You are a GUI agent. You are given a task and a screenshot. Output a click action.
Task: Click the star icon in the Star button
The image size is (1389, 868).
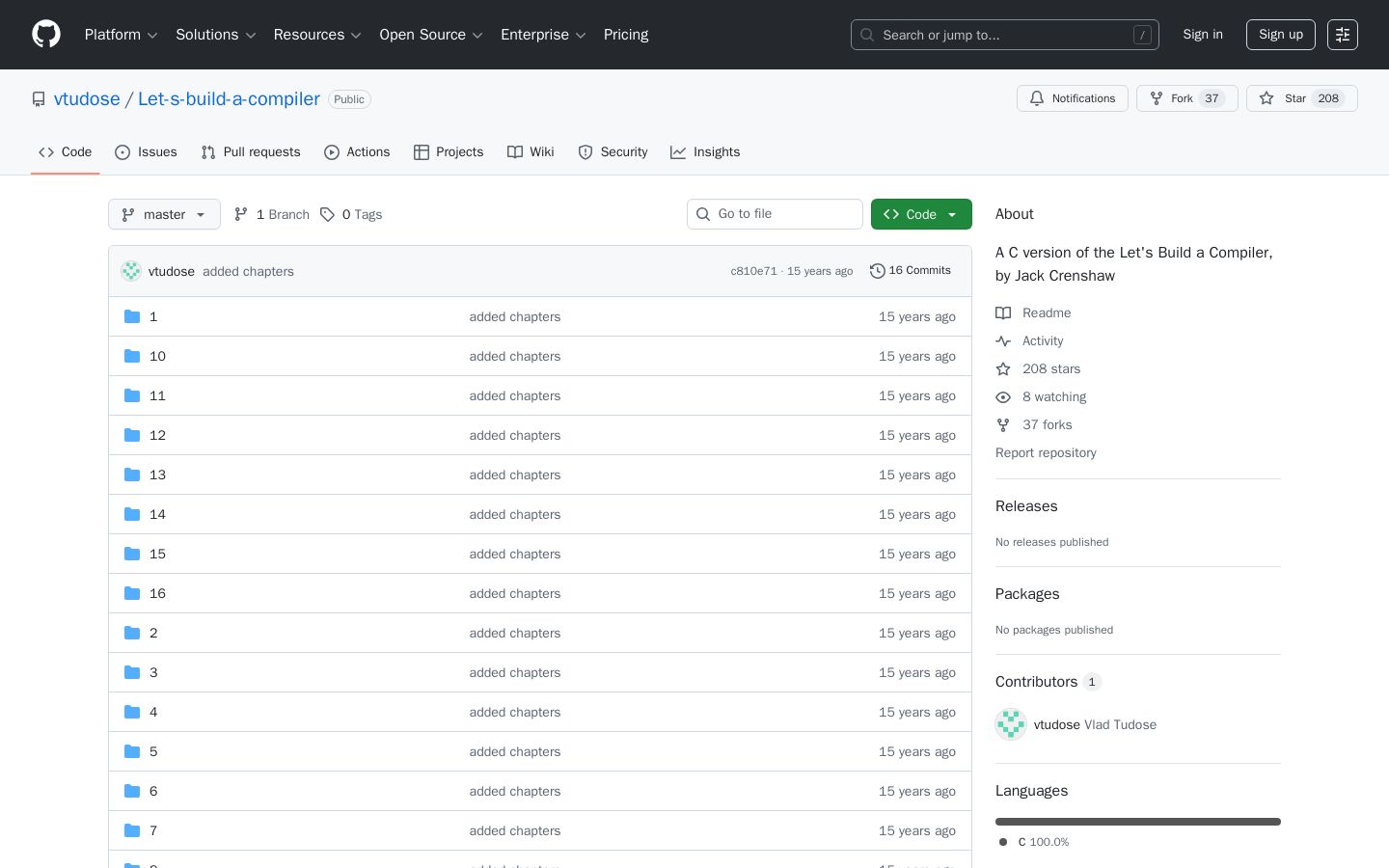pos(1266,98)
